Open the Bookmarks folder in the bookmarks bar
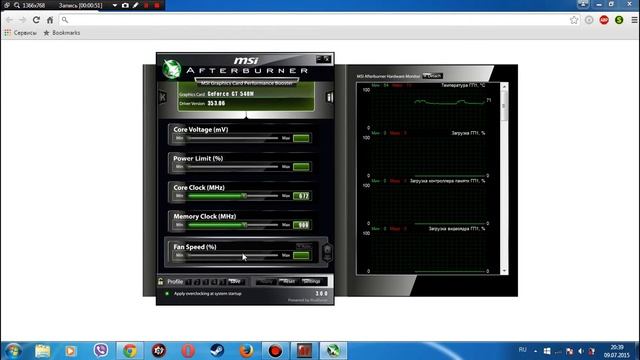640x360 pixels. click(62, 33)
